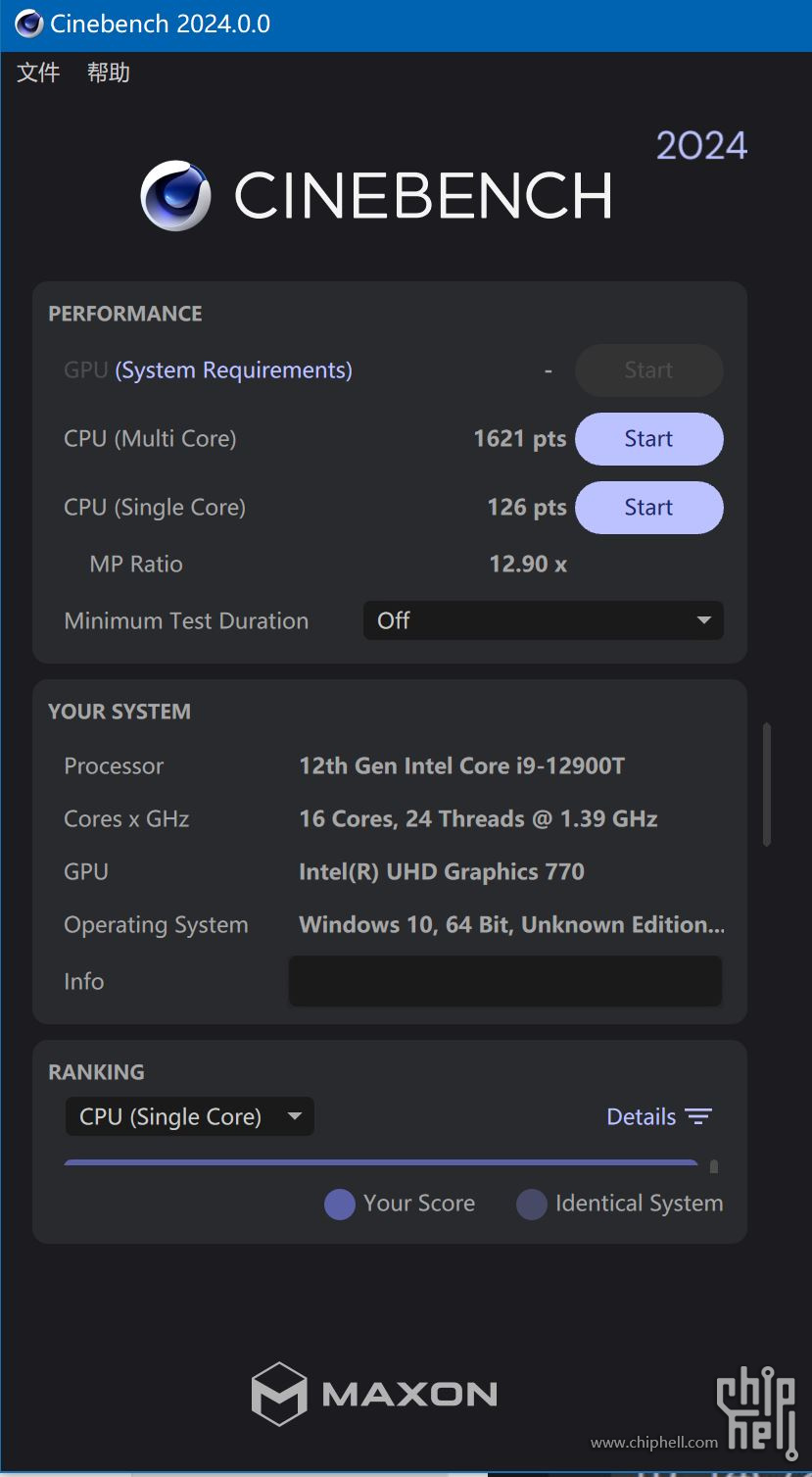This screenshot has height=1477, width=812.
Task: Click the main window vertical scrollbar
Action: coord(767,784)
